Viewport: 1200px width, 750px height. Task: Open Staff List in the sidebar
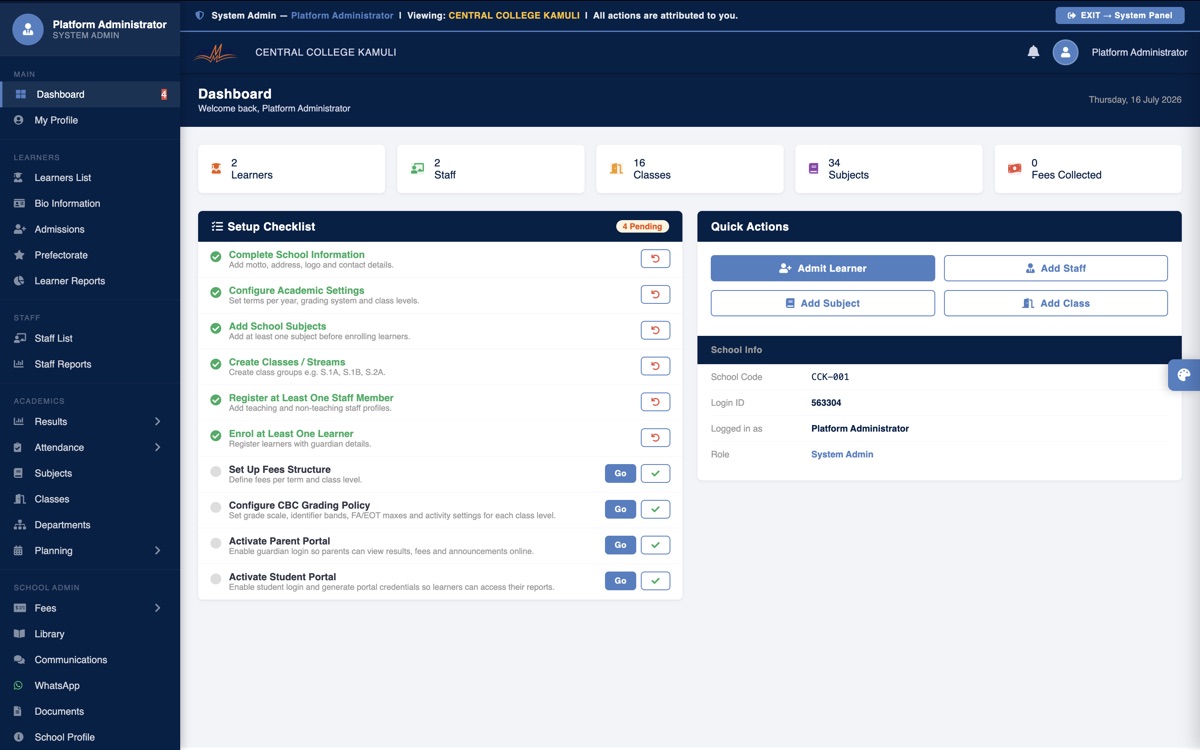coord(90,339)
